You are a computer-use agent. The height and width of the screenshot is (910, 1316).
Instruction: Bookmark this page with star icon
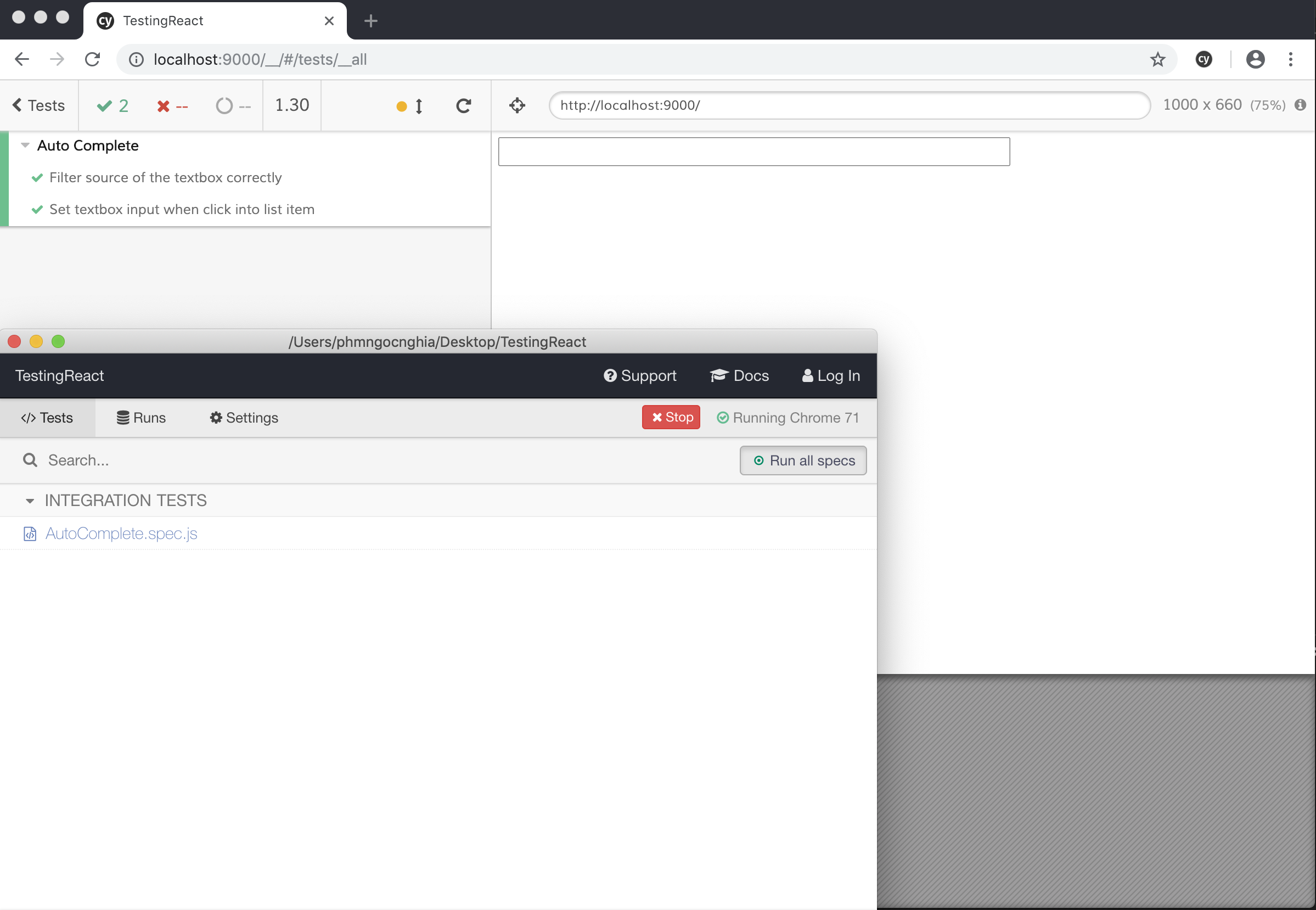(1157, 59)
